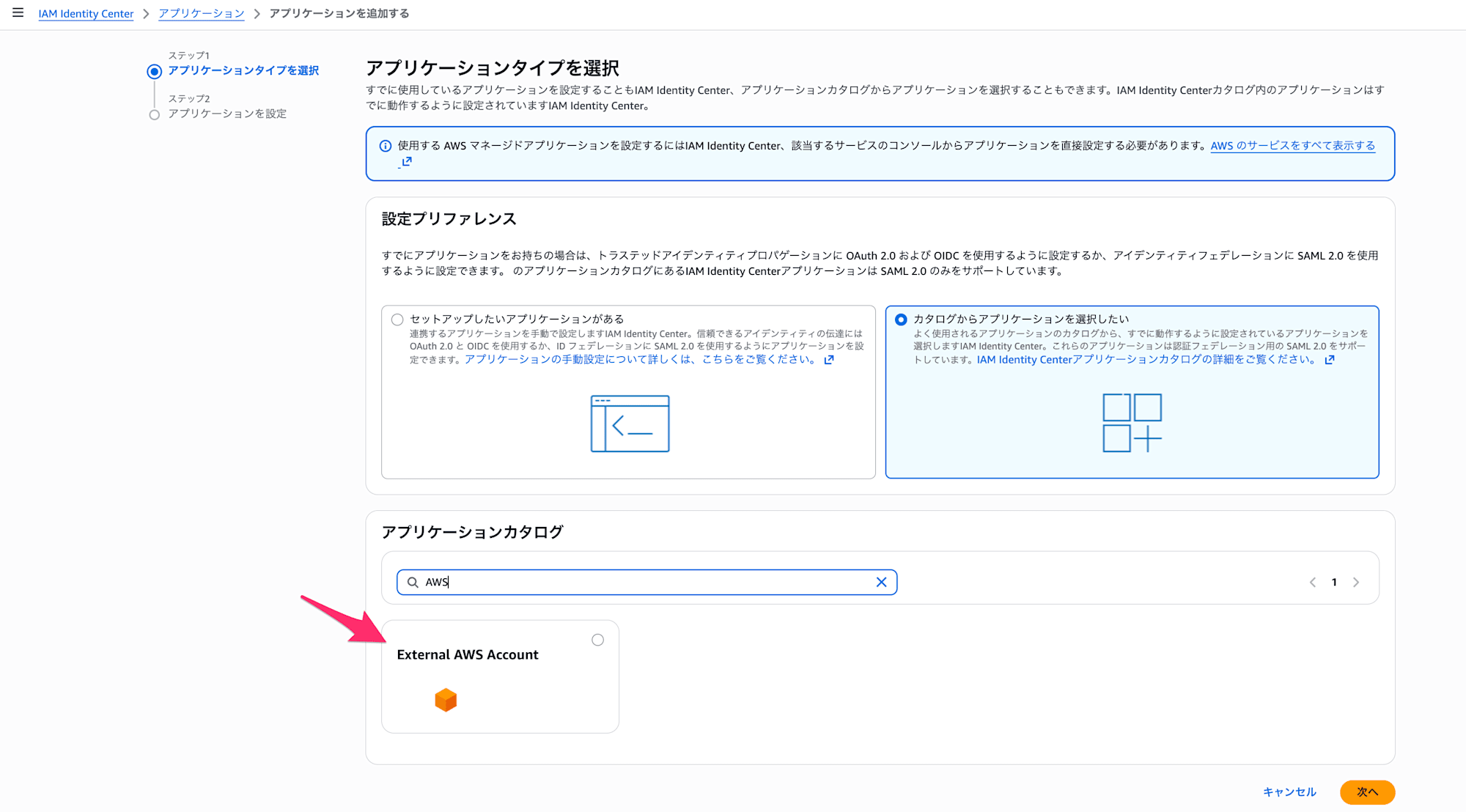This screenshot has width=1466, height=812.
Task: Select the External AWS Account radio button
Action: click(x=598, y=639)
